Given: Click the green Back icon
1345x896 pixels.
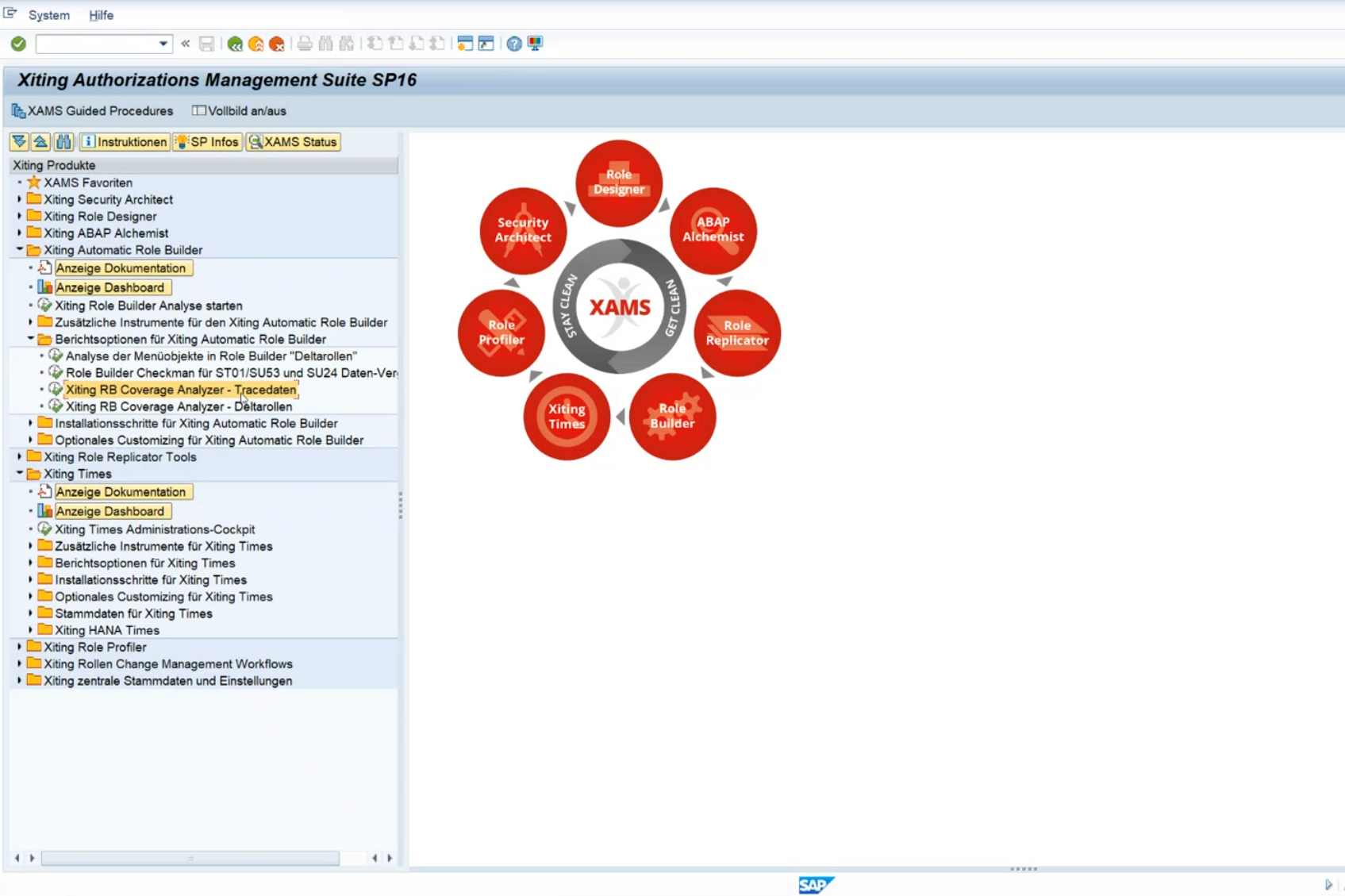Looking at the screenshot, I should 235,44.
